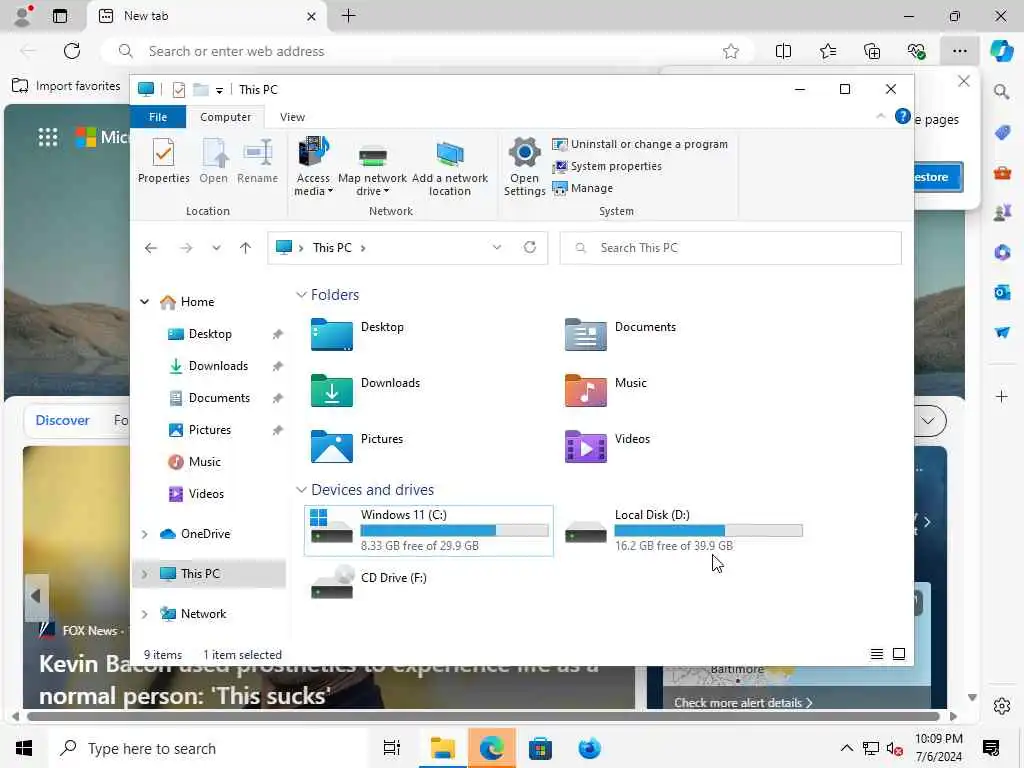Collapse the Home tree node
The width and height of the screenshot is (1024, 768).
[x=144, y=302]
